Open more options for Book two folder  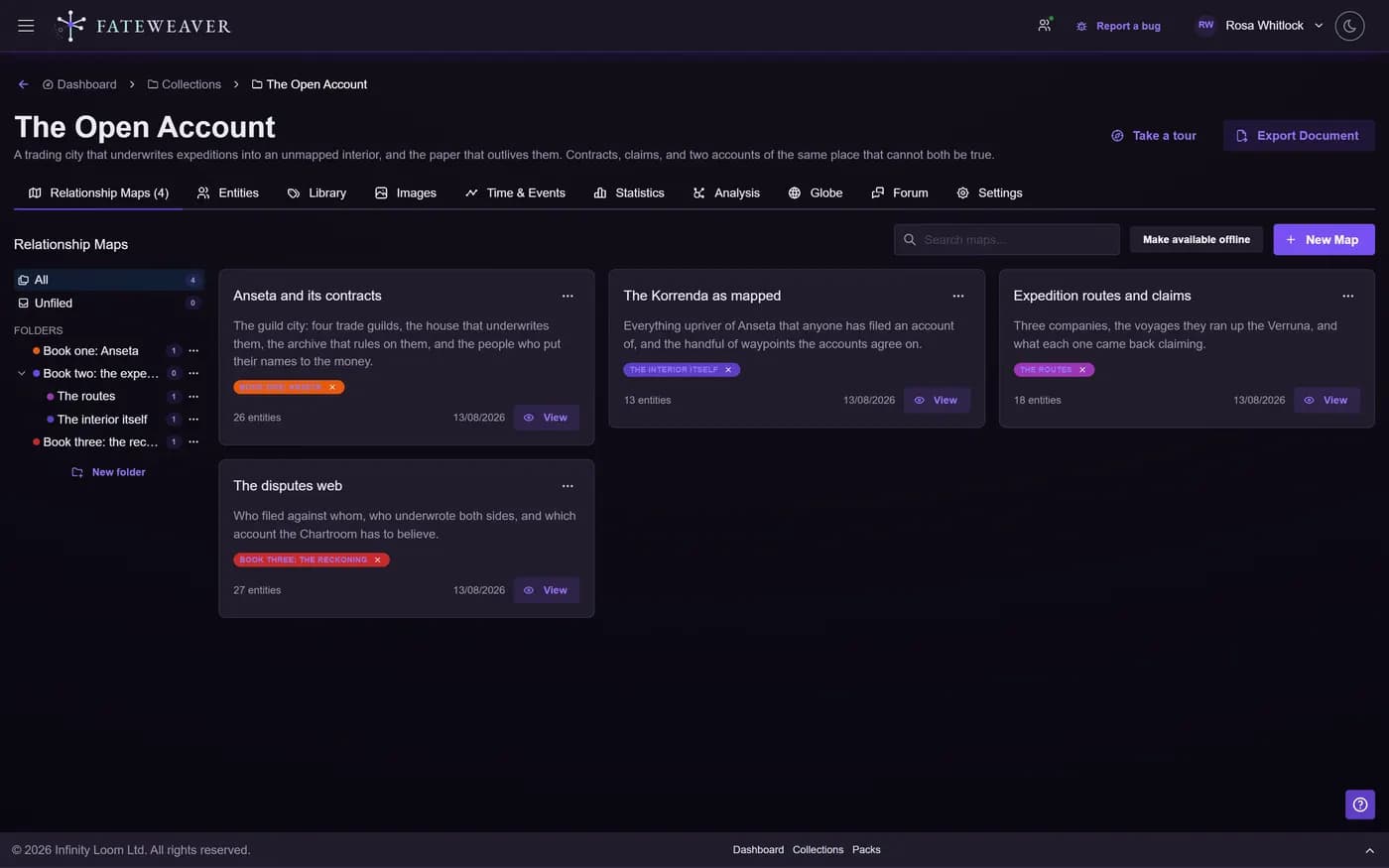pos(193,373)
